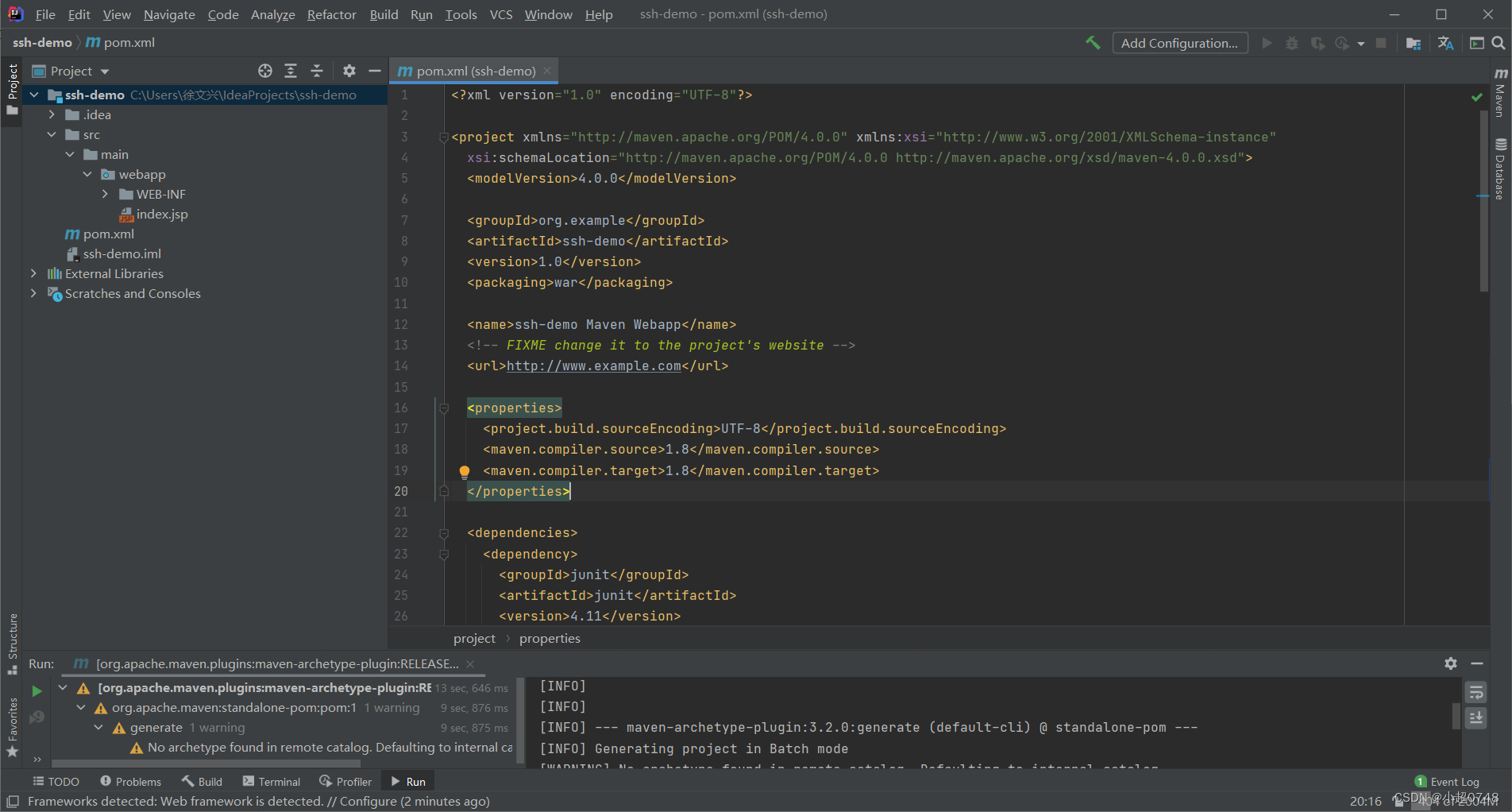The height and width of the screenshot is (812, 1512).
Task: Open the Structure side tool window
Action: (x=13, y=644)
